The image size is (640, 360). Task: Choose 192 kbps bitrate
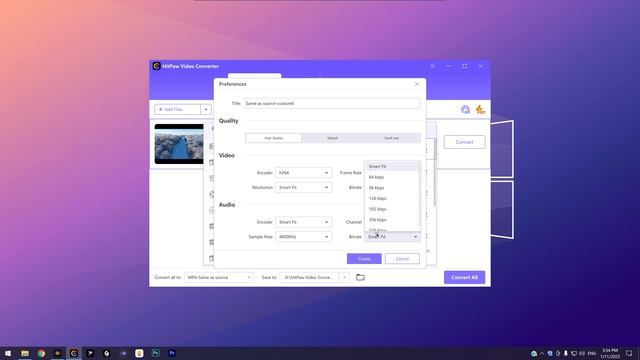[391, 209]
